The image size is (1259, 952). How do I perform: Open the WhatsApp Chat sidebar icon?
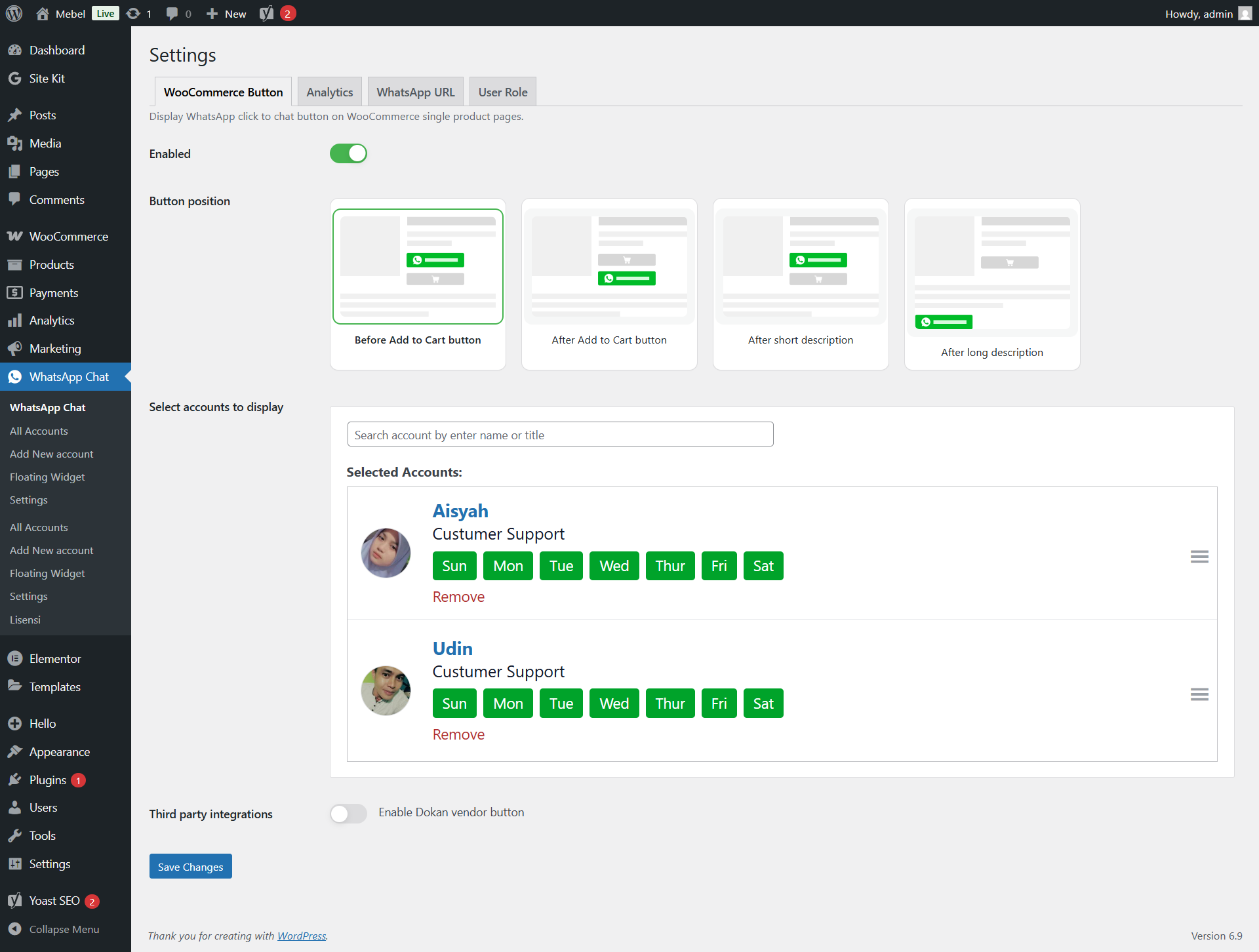pyautogui.click(x=15, y=377)
